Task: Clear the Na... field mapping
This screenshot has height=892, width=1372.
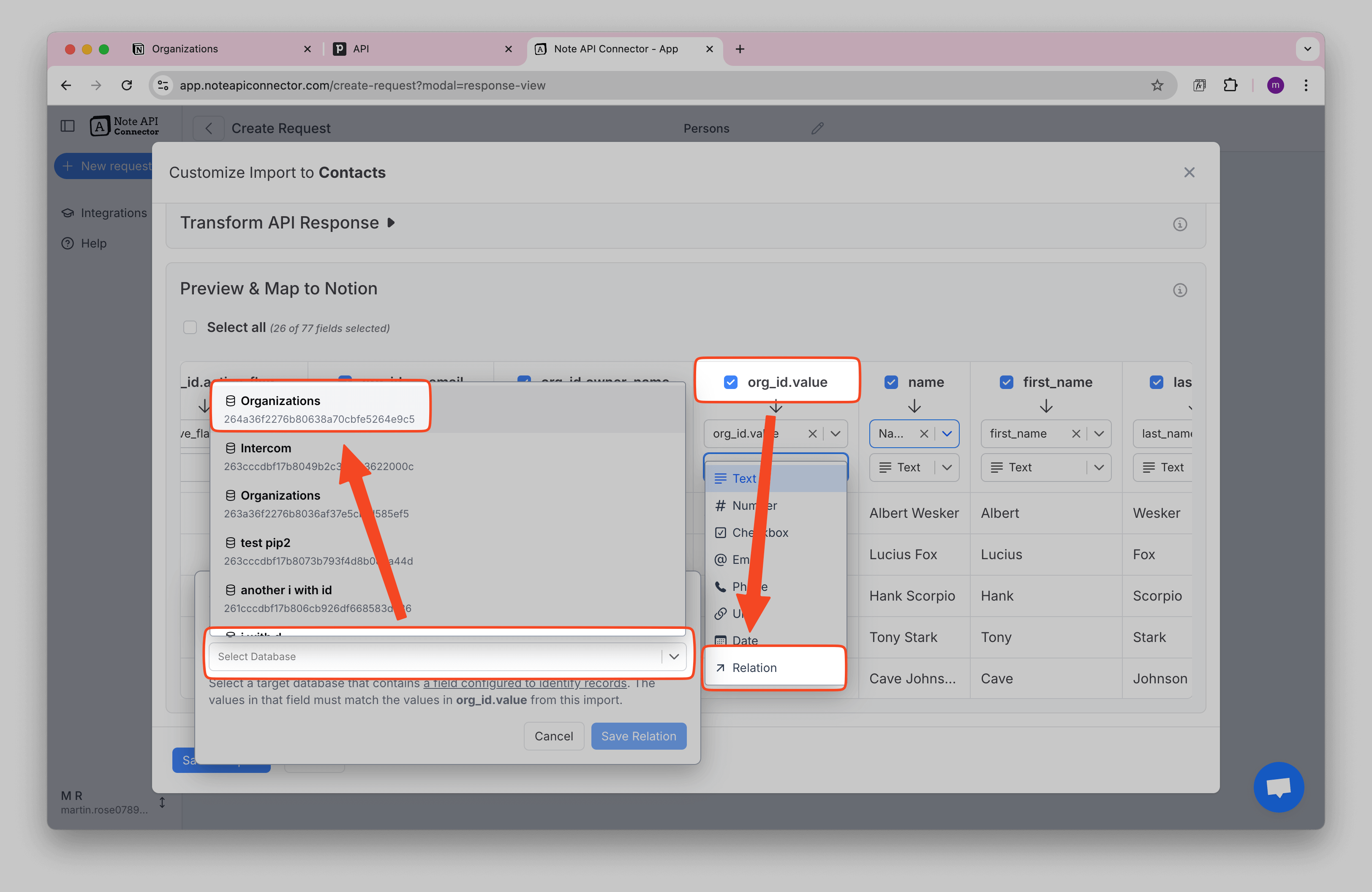Action: tap(924, 433)
